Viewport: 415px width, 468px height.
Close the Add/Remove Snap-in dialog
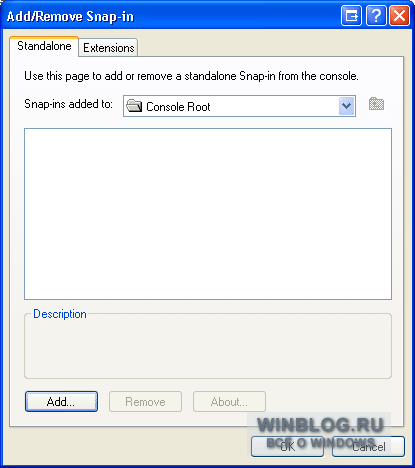point(400,15)
